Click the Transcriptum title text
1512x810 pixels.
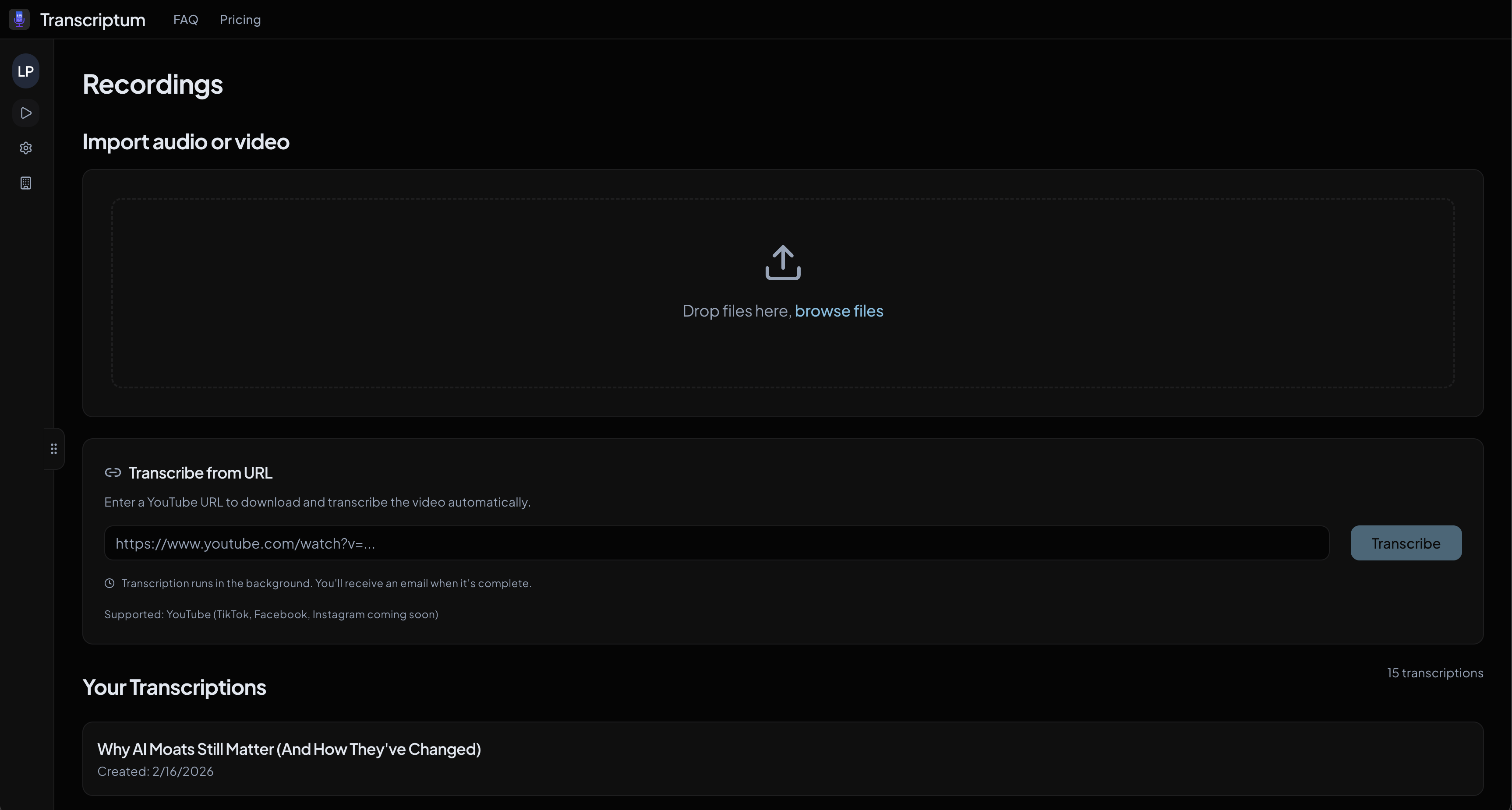coord(92,19)
